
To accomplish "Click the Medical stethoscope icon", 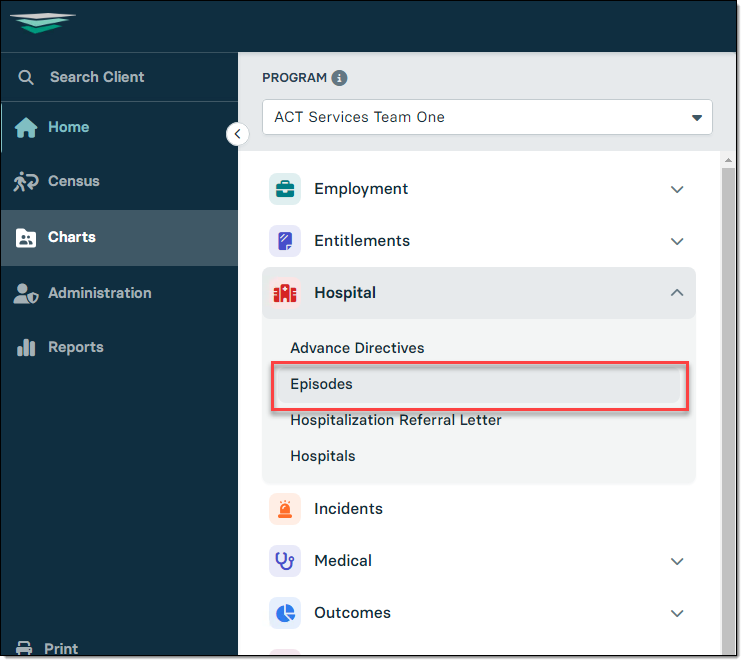I will click(285, 562).
